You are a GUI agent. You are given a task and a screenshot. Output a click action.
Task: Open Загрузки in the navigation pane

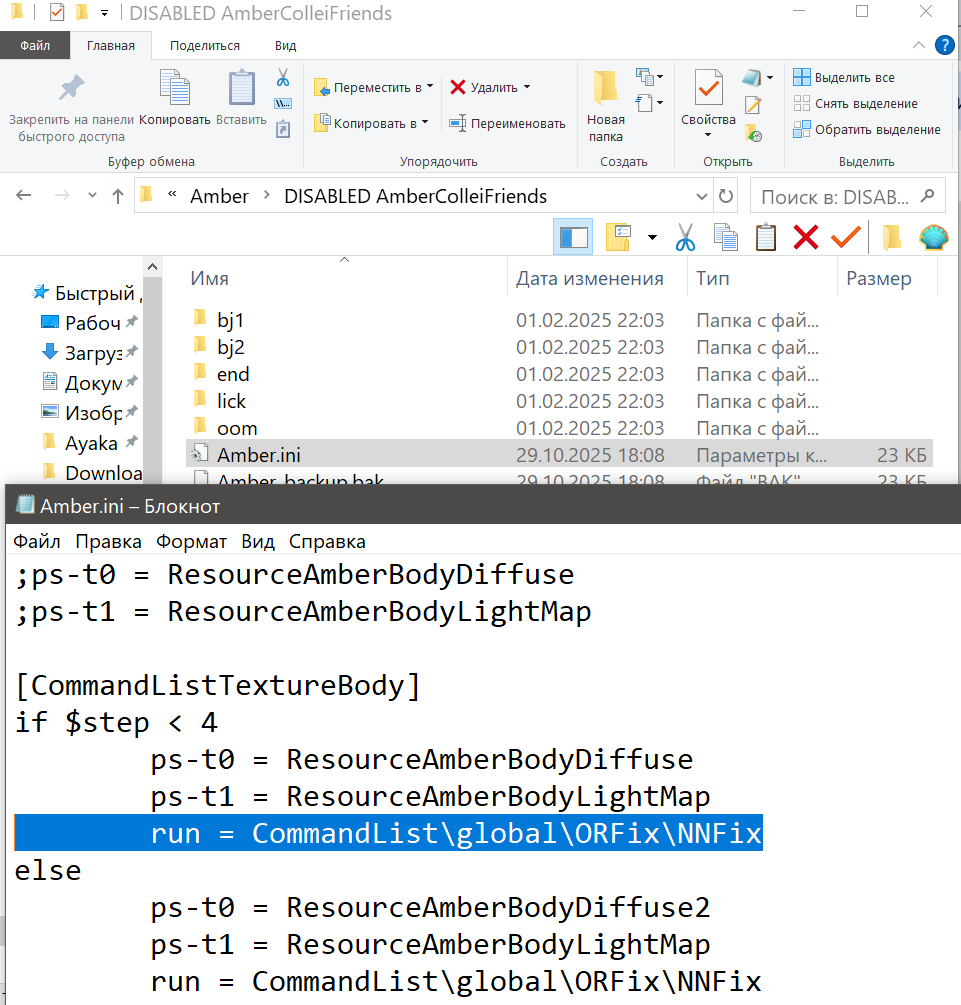[93, 353]
